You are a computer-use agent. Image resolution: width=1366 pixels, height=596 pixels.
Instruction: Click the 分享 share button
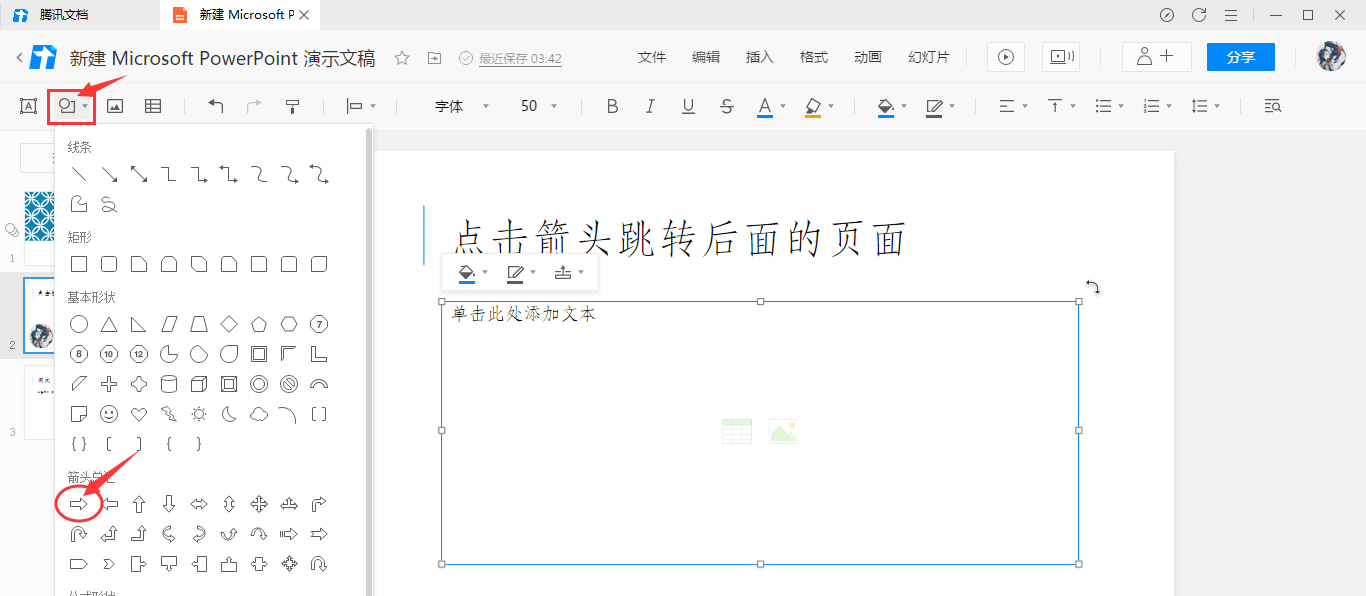coord(1240,57)
